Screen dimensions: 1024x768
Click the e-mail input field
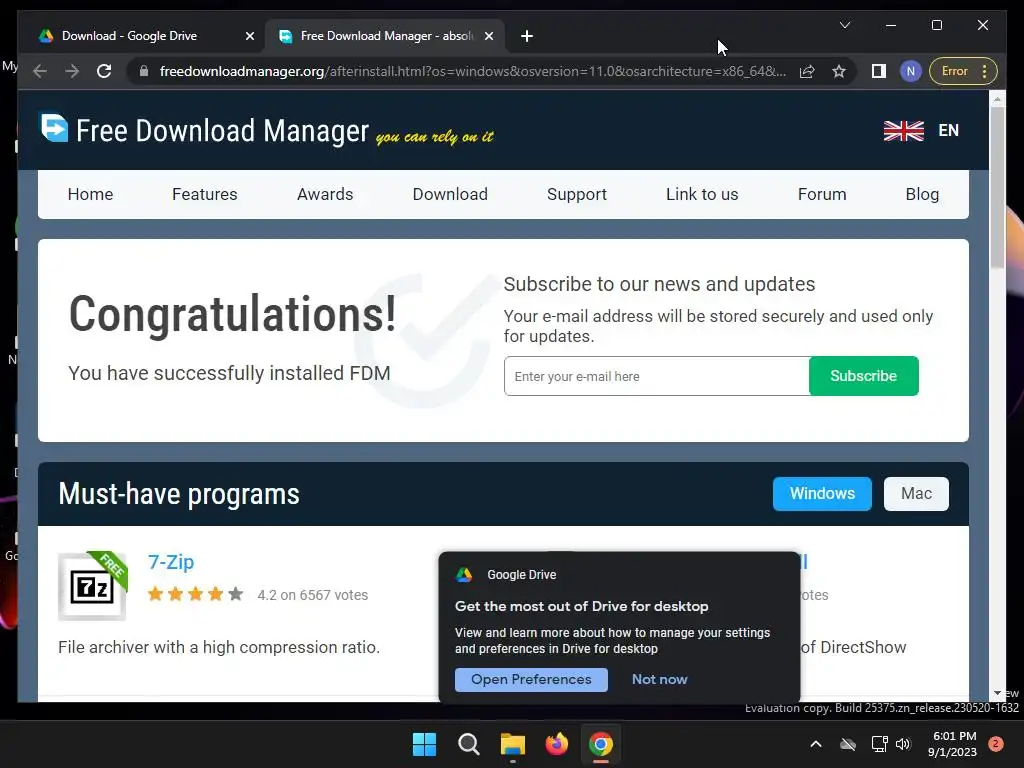point(656,376)
